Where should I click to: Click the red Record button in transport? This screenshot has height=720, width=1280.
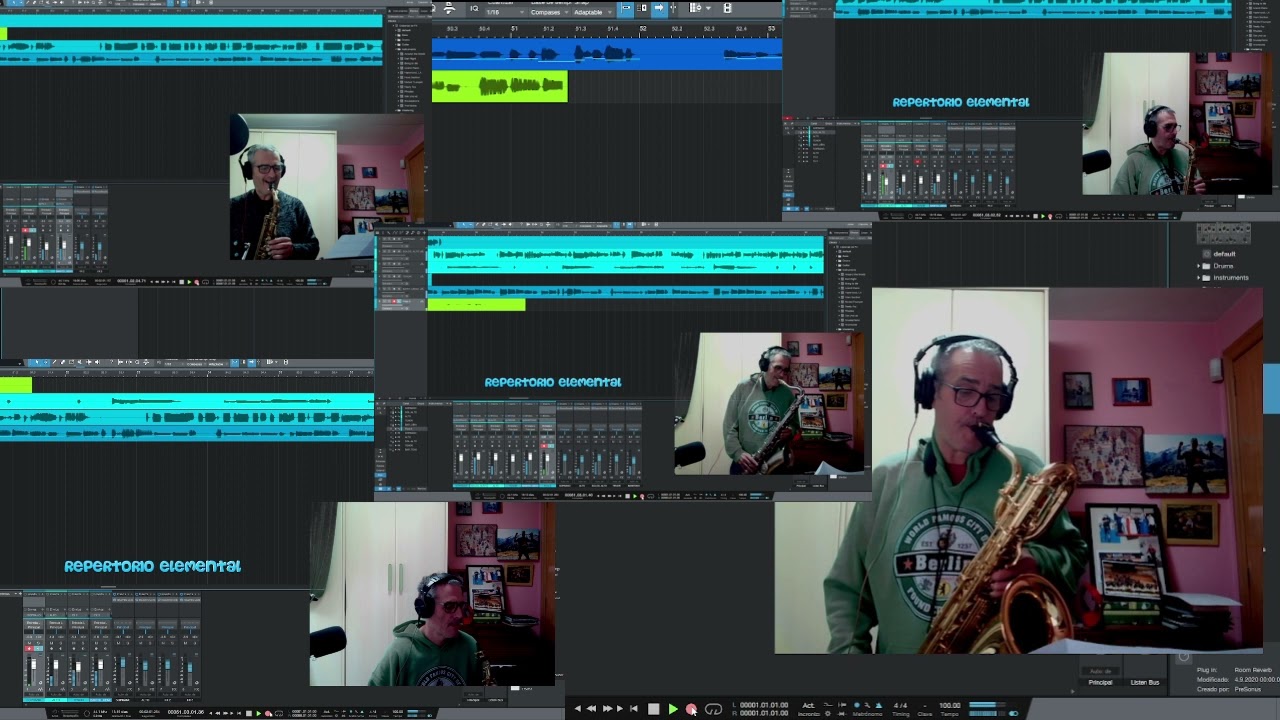691,709
